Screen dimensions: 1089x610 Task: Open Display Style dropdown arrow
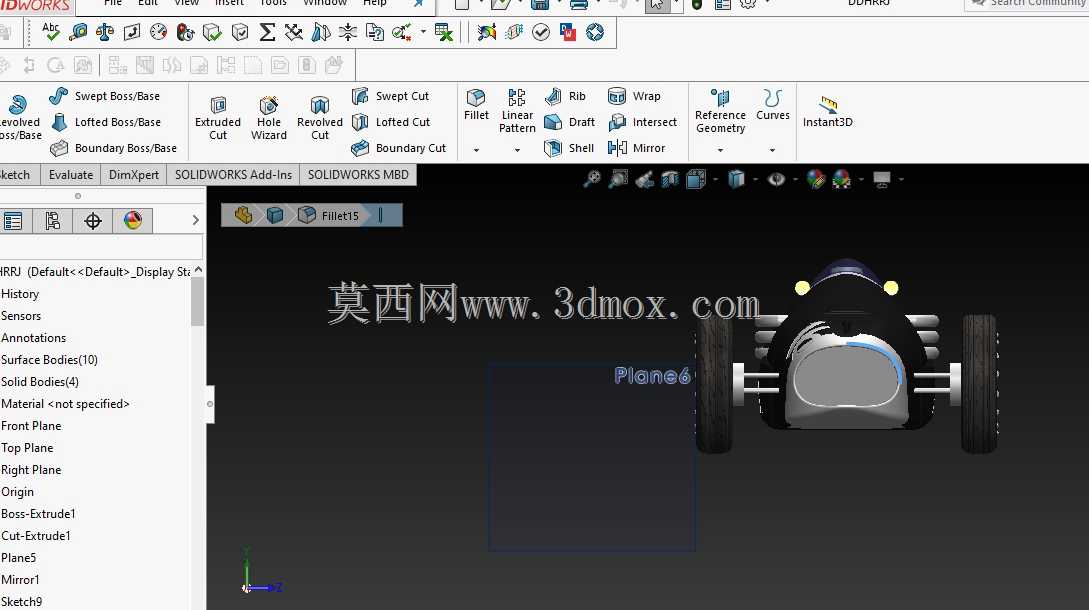point(755,179)
